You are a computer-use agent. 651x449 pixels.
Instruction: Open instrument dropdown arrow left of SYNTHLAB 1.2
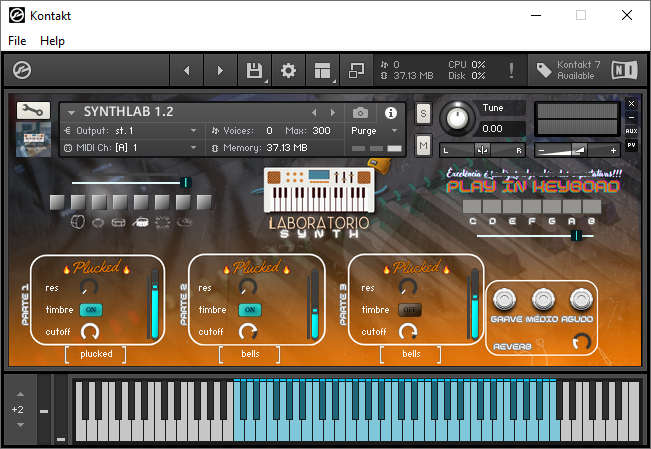(x=71, y=113)
